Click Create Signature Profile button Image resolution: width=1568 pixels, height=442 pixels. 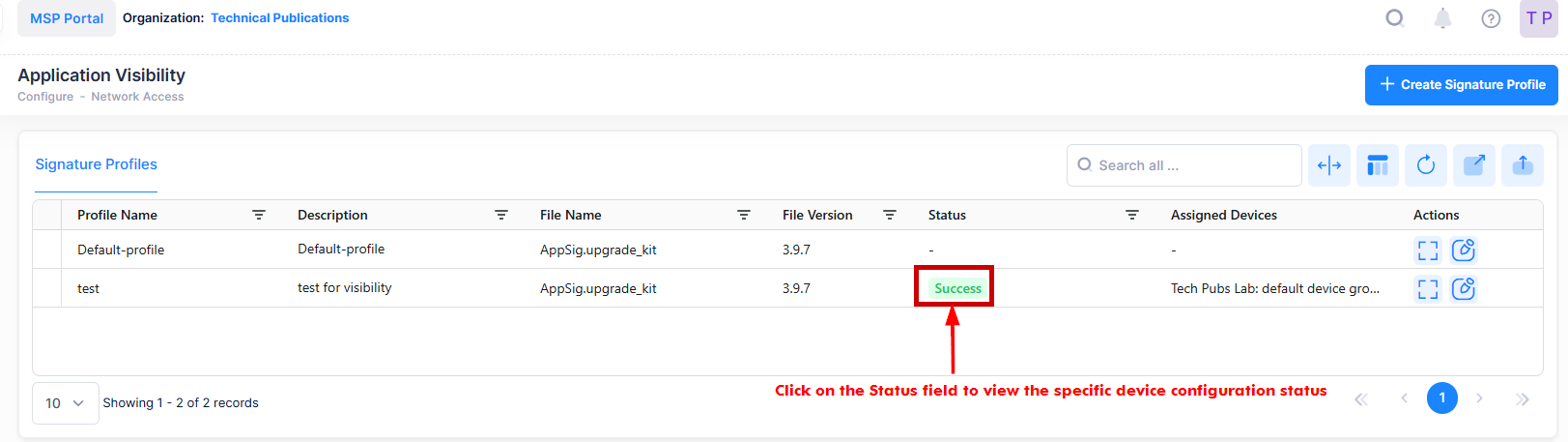pyautogui.click(x=1461, y=85)
